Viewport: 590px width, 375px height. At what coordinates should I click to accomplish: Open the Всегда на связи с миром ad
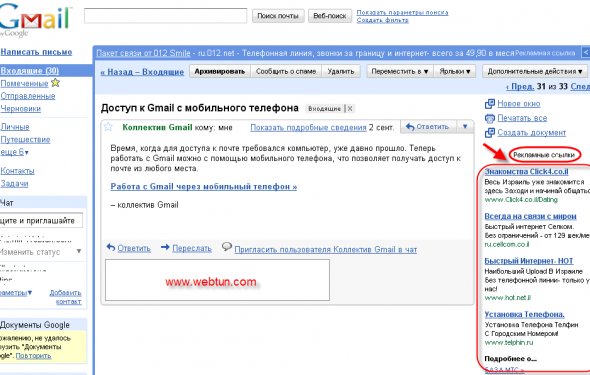[531, 216]
